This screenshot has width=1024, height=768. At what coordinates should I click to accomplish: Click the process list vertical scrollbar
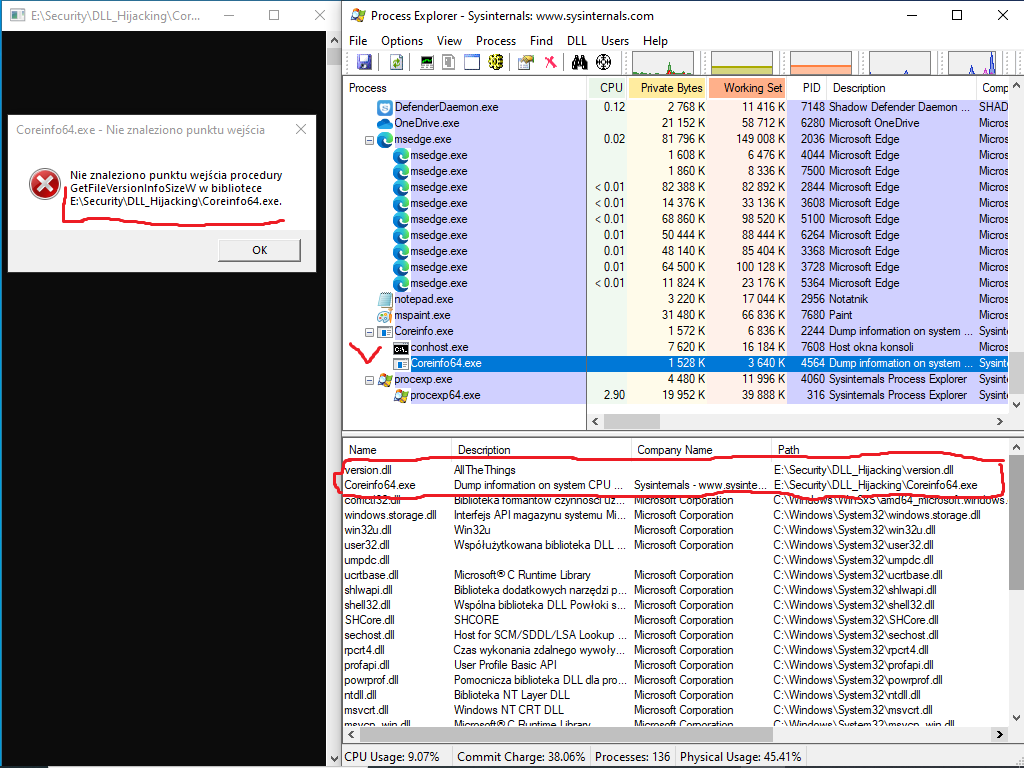(1015, 250)
